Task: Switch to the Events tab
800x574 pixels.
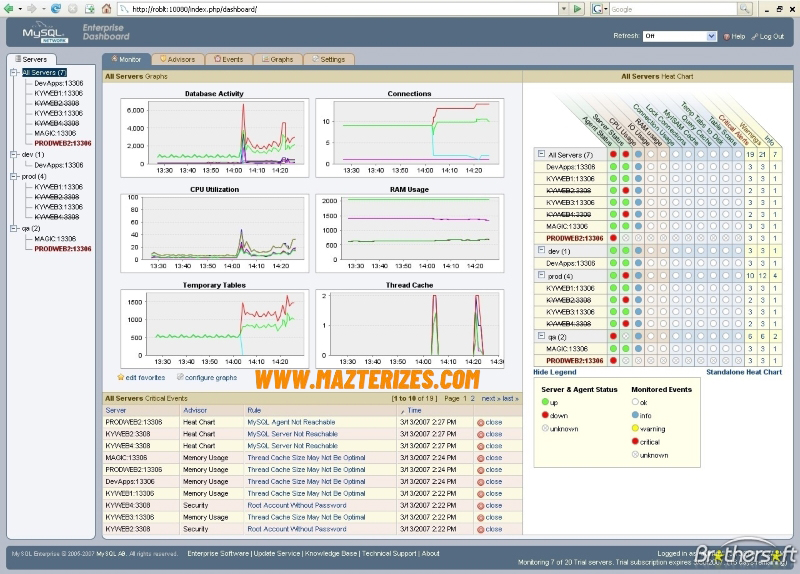Action: pyautogui.click(x=229, y=59)
